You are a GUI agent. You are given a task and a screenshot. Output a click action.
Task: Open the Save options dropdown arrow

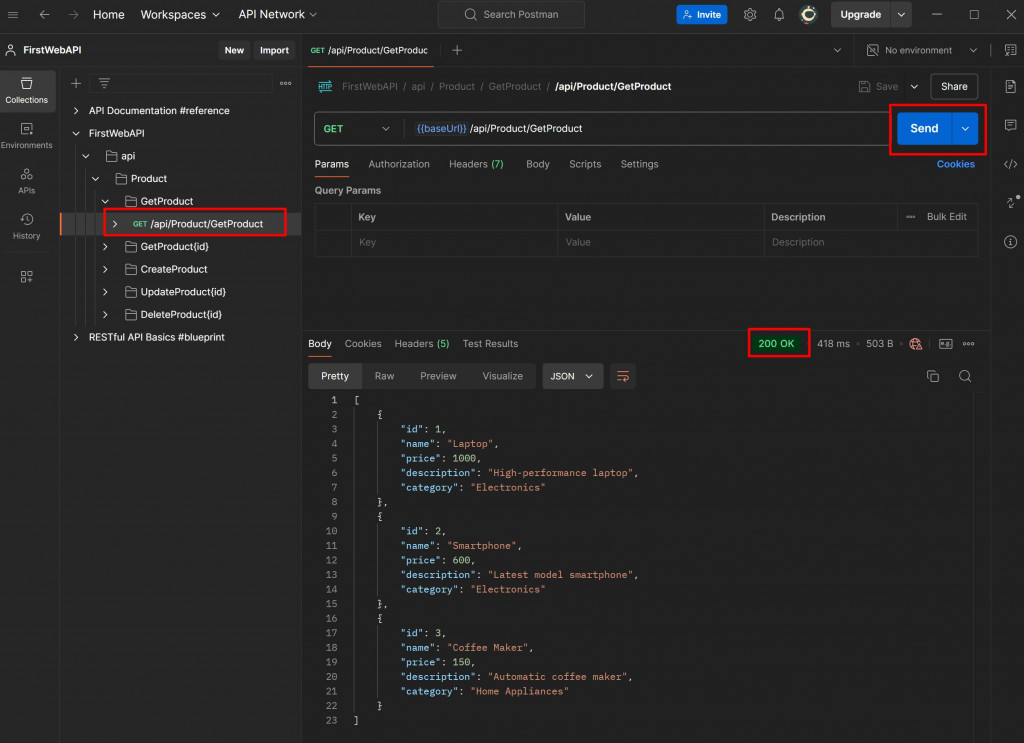tap(914, 86)
